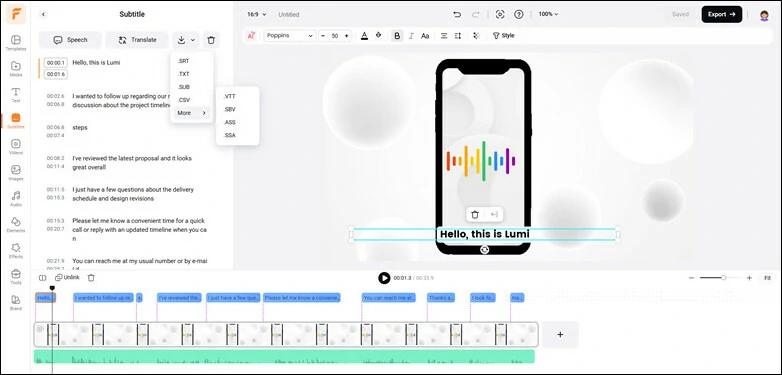Open line spacing options
This screenshot has height=375, width=782.
point(458,35)
